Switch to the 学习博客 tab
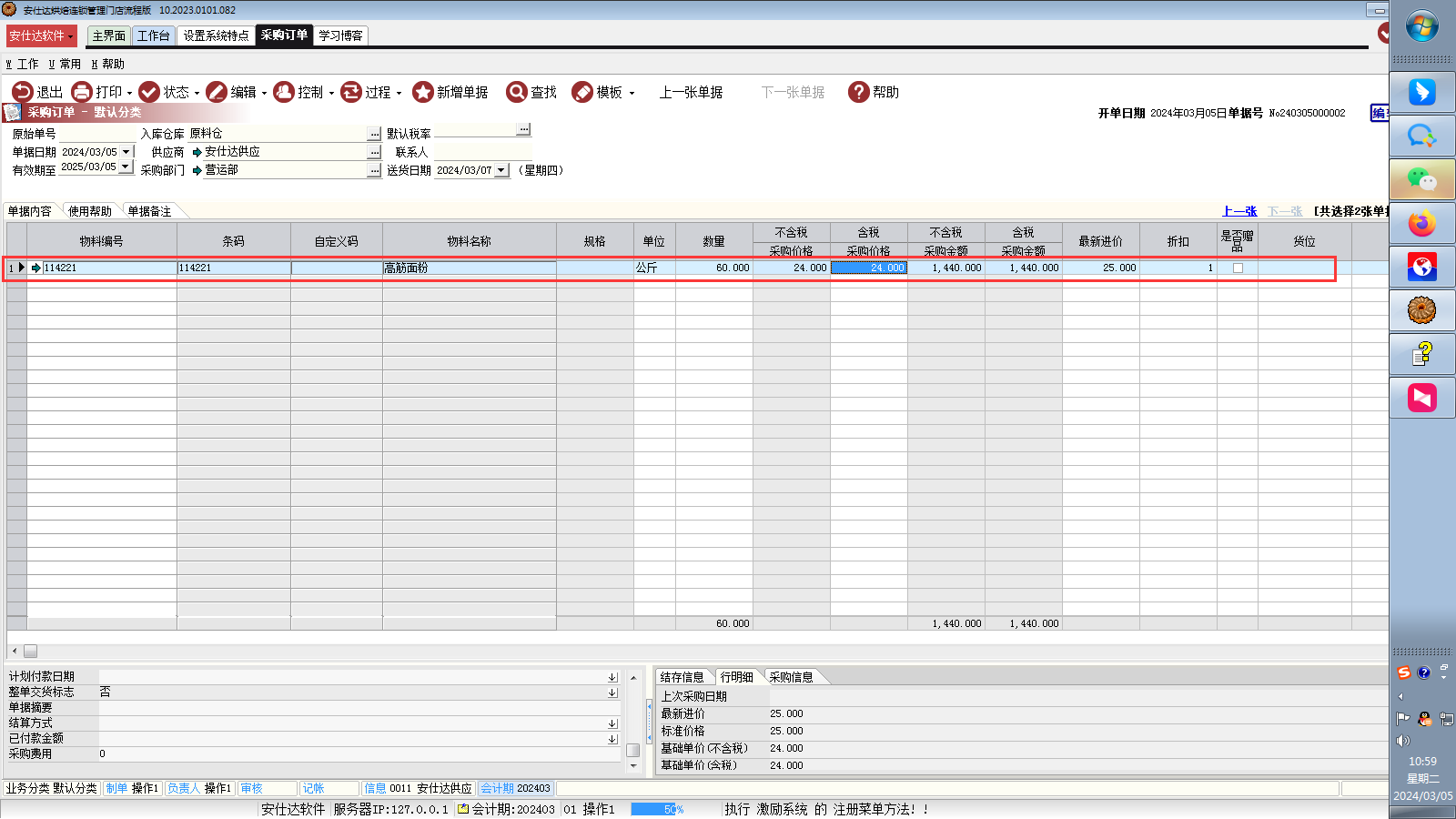This screenshot has height=819, width=1456. tap(341, 35)
